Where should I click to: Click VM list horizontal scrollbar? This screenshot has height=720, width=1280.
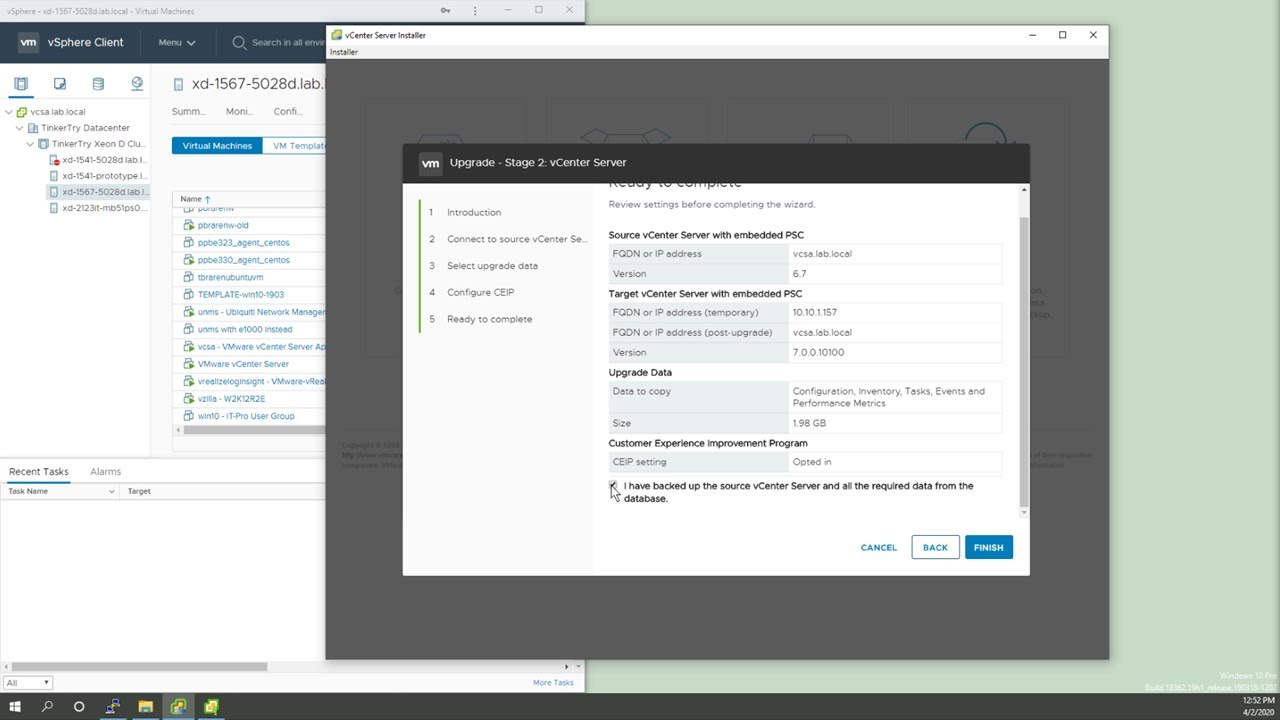pyautogui.click(x=252, y=430)
